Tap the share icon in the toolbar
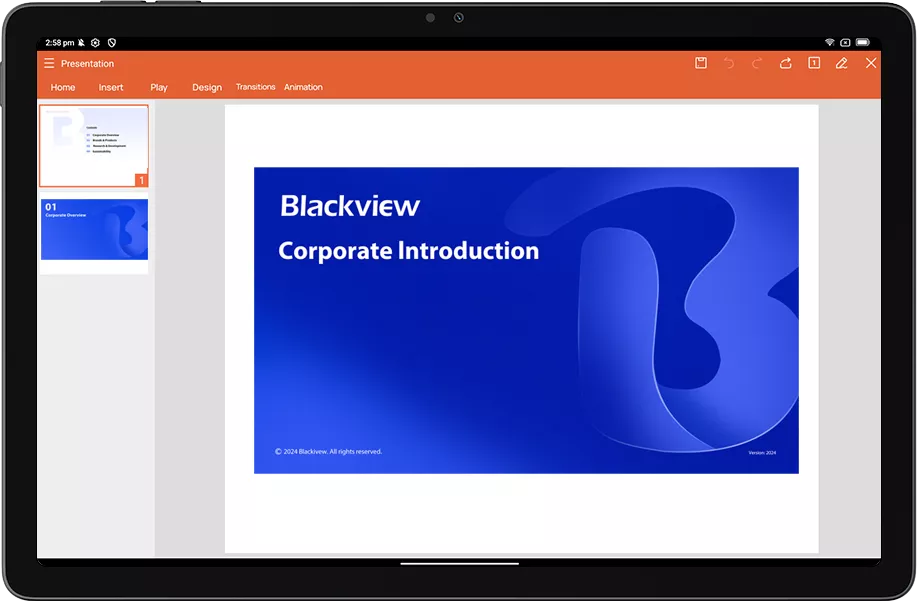 coord(786,63)
